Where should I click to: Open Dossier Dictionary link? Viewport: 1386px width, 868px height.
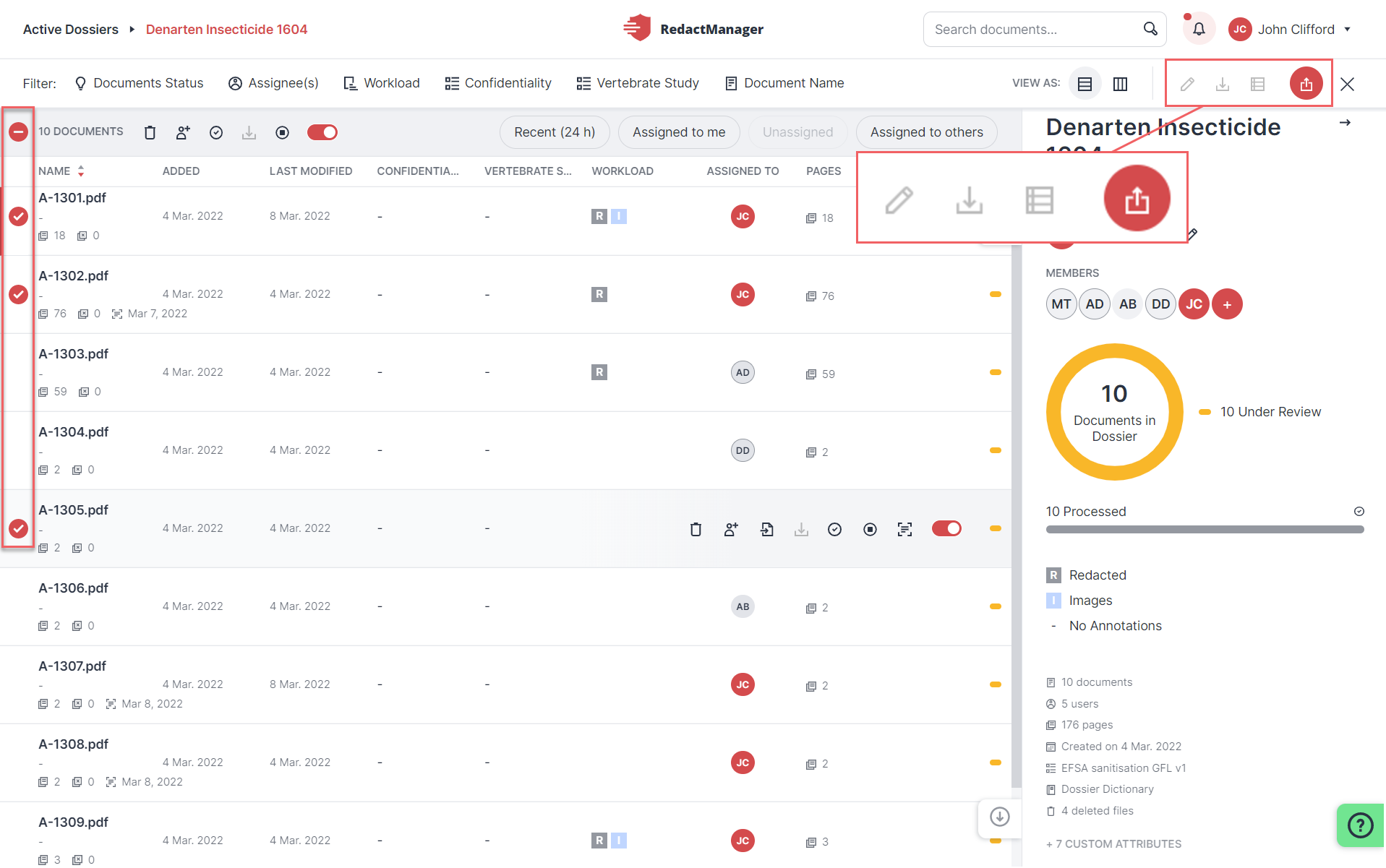[1100, 789]
